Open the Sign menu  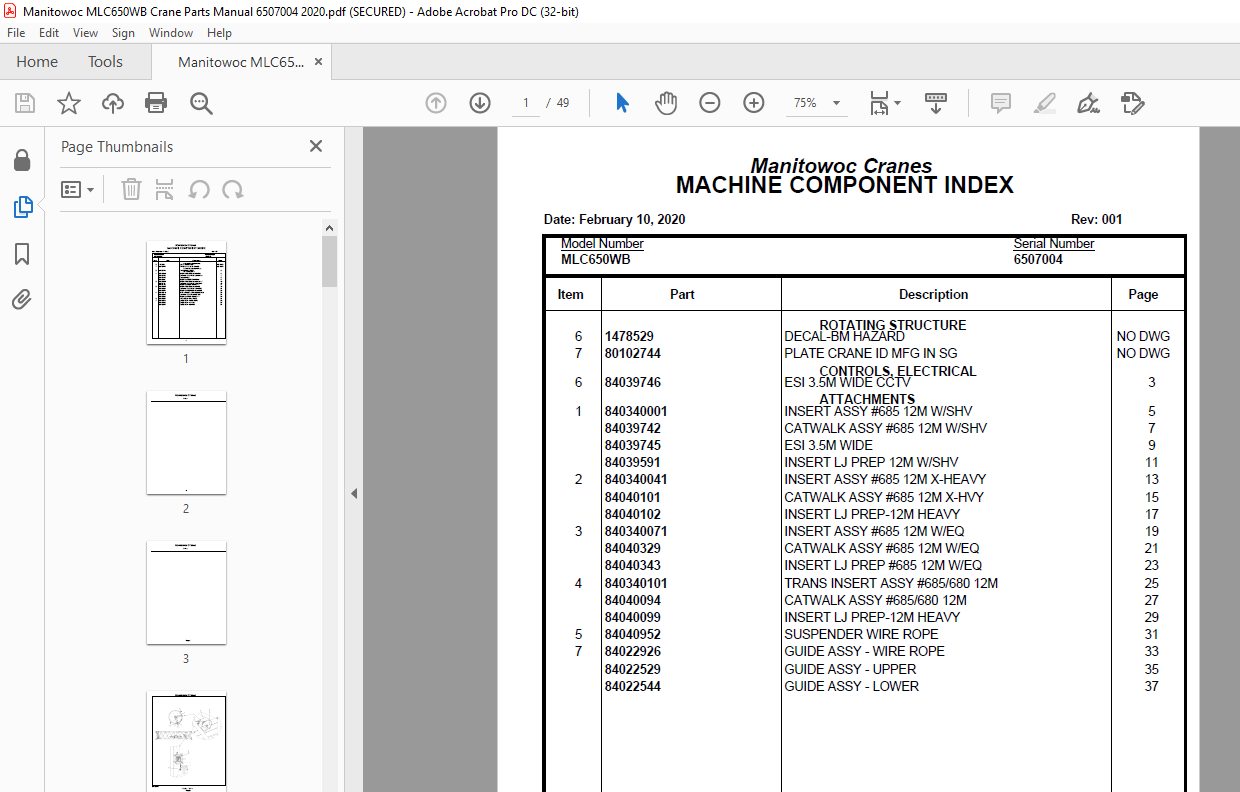pyautogui.click(x=123, y=33)
